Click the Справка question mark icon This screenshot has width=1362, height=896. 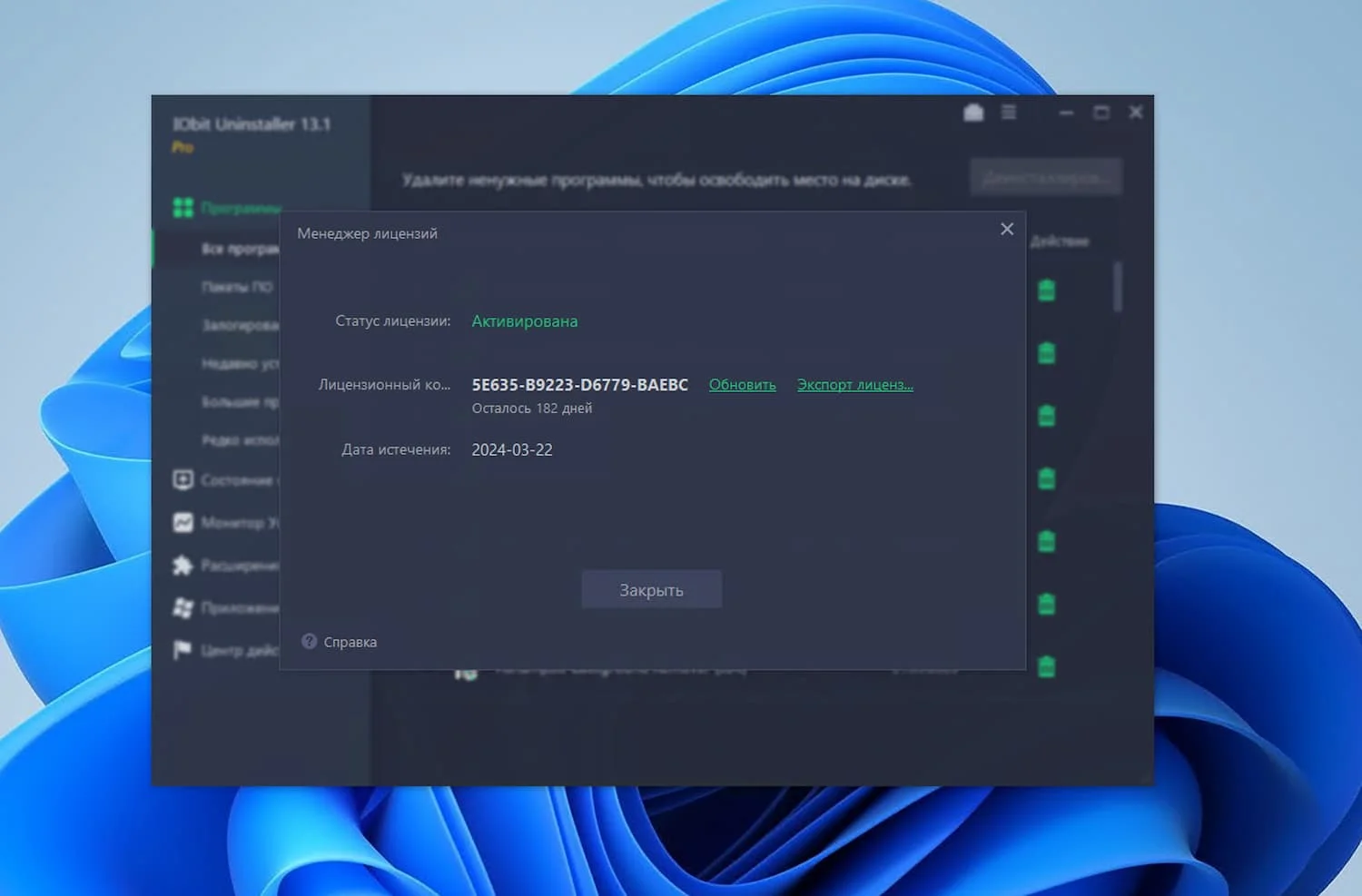point(309,641)
